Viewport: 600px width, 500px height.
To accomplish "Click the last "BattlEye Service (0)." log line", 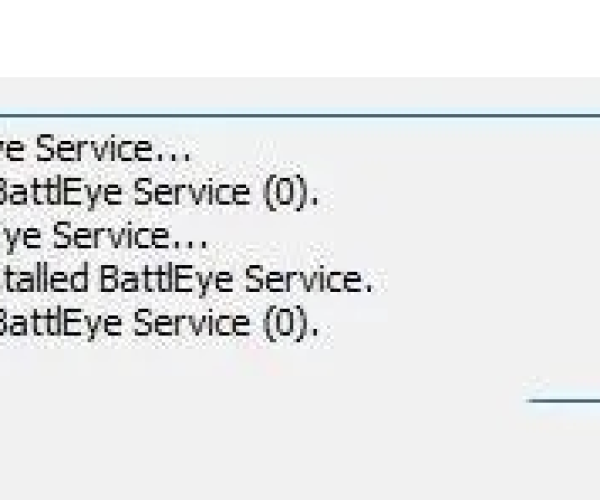I will pos(158,323).
